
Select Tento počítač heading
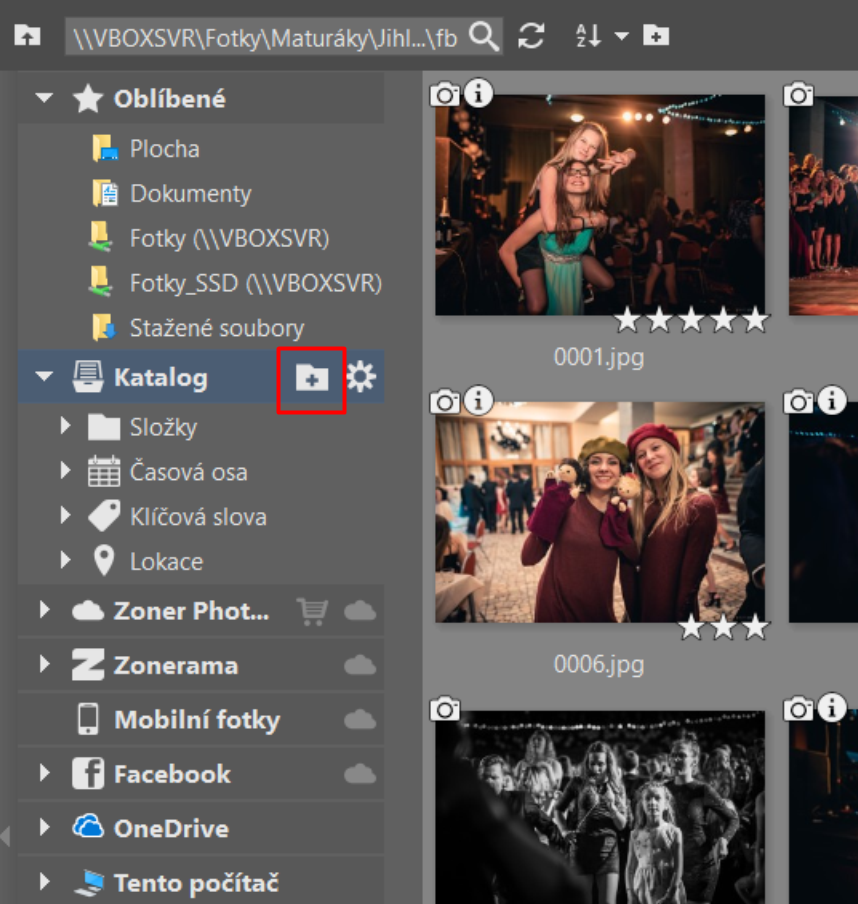(196, 883)
